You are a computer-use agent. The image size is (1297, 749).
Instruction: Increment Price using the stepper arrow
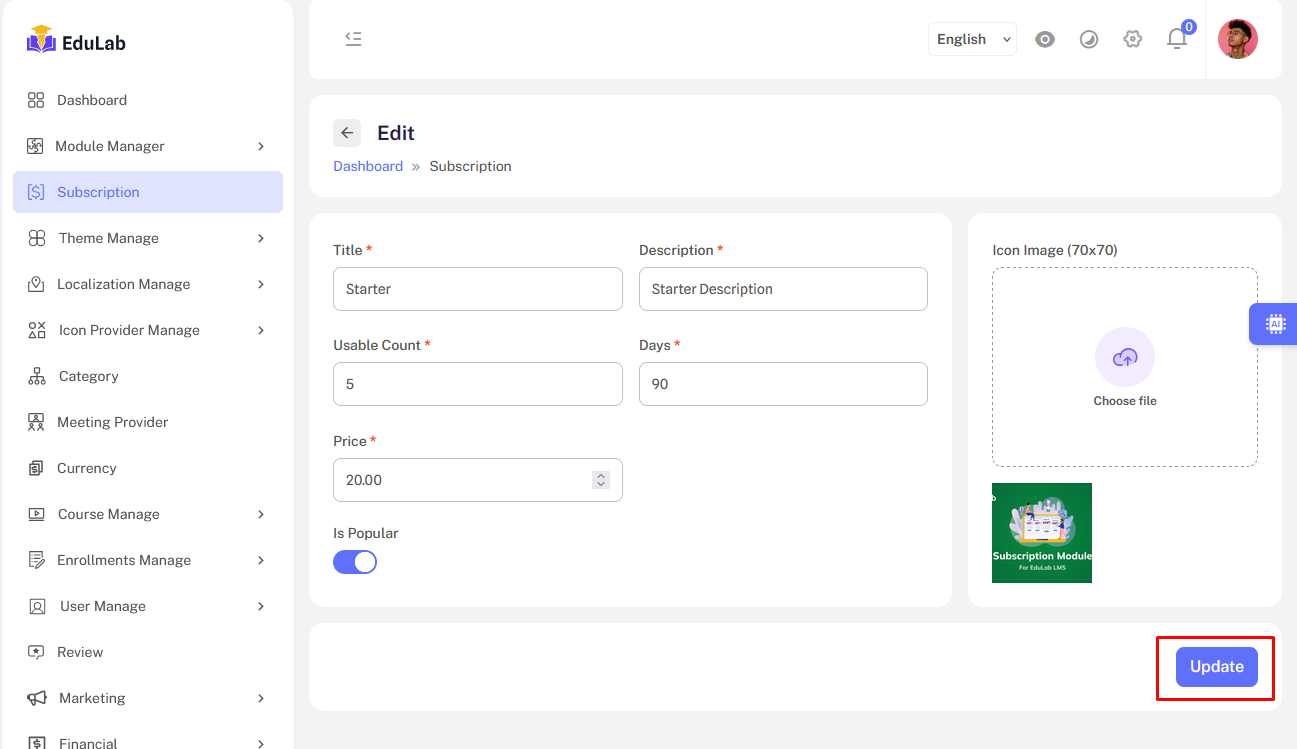coord(603,474)
